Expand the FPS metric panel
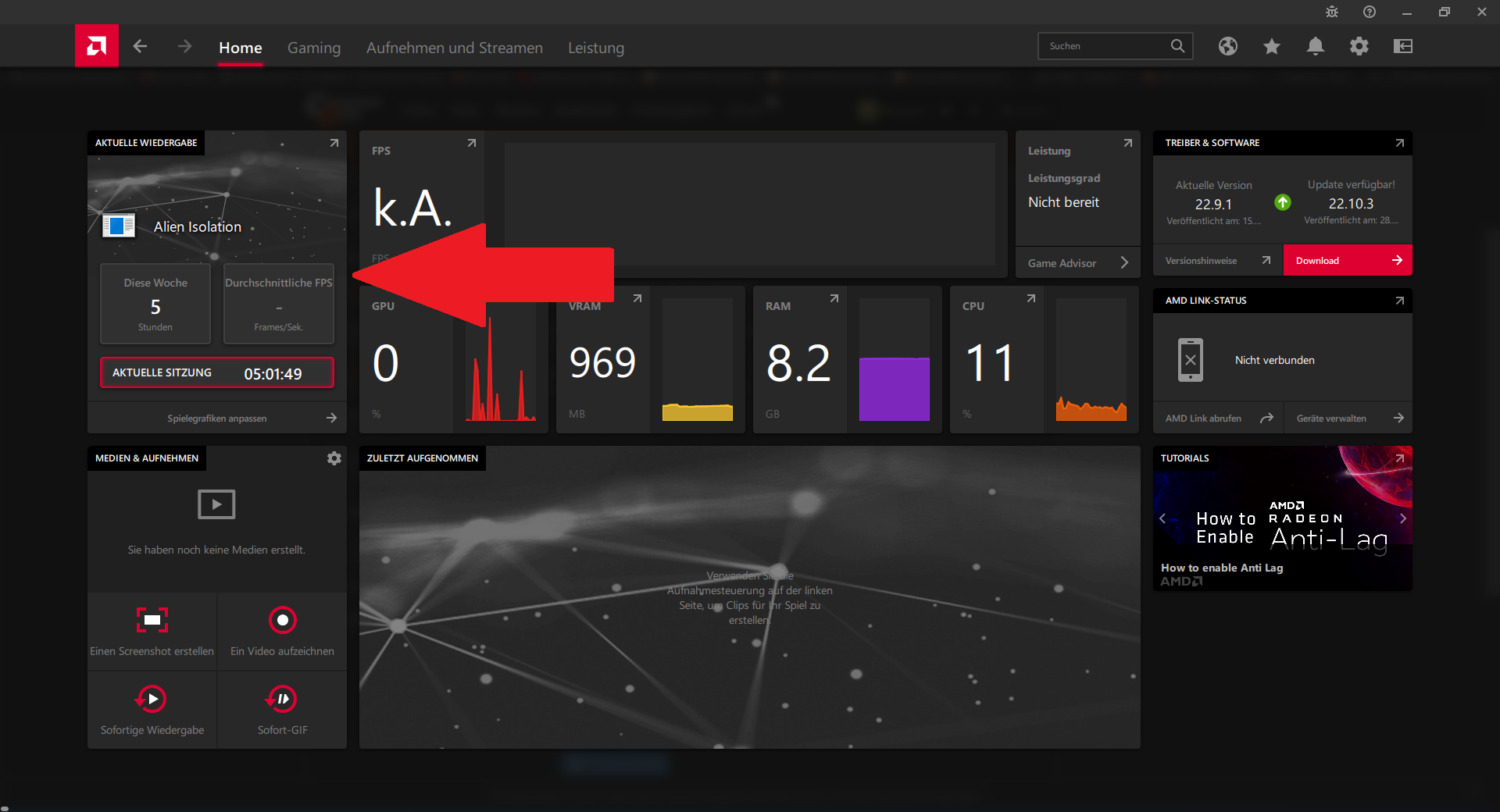Viewport: 1500px width, 812px height. pos(472,143)
